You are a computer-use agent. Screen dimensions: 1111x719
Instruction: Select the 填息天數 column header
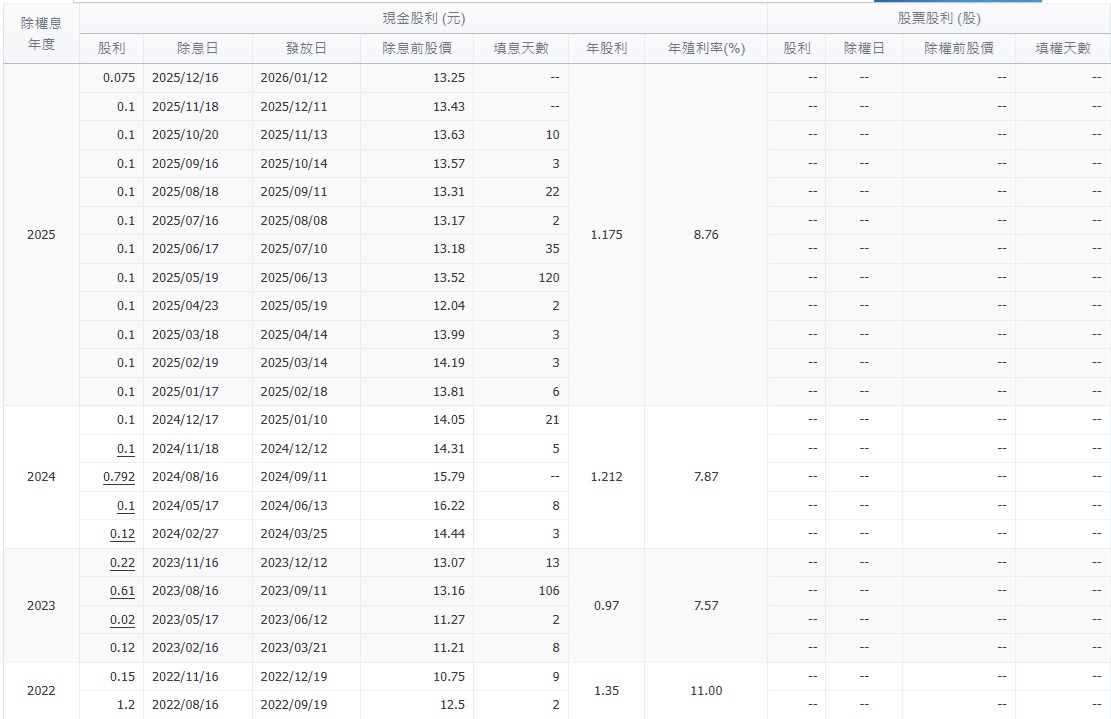(x=522, y=48)
